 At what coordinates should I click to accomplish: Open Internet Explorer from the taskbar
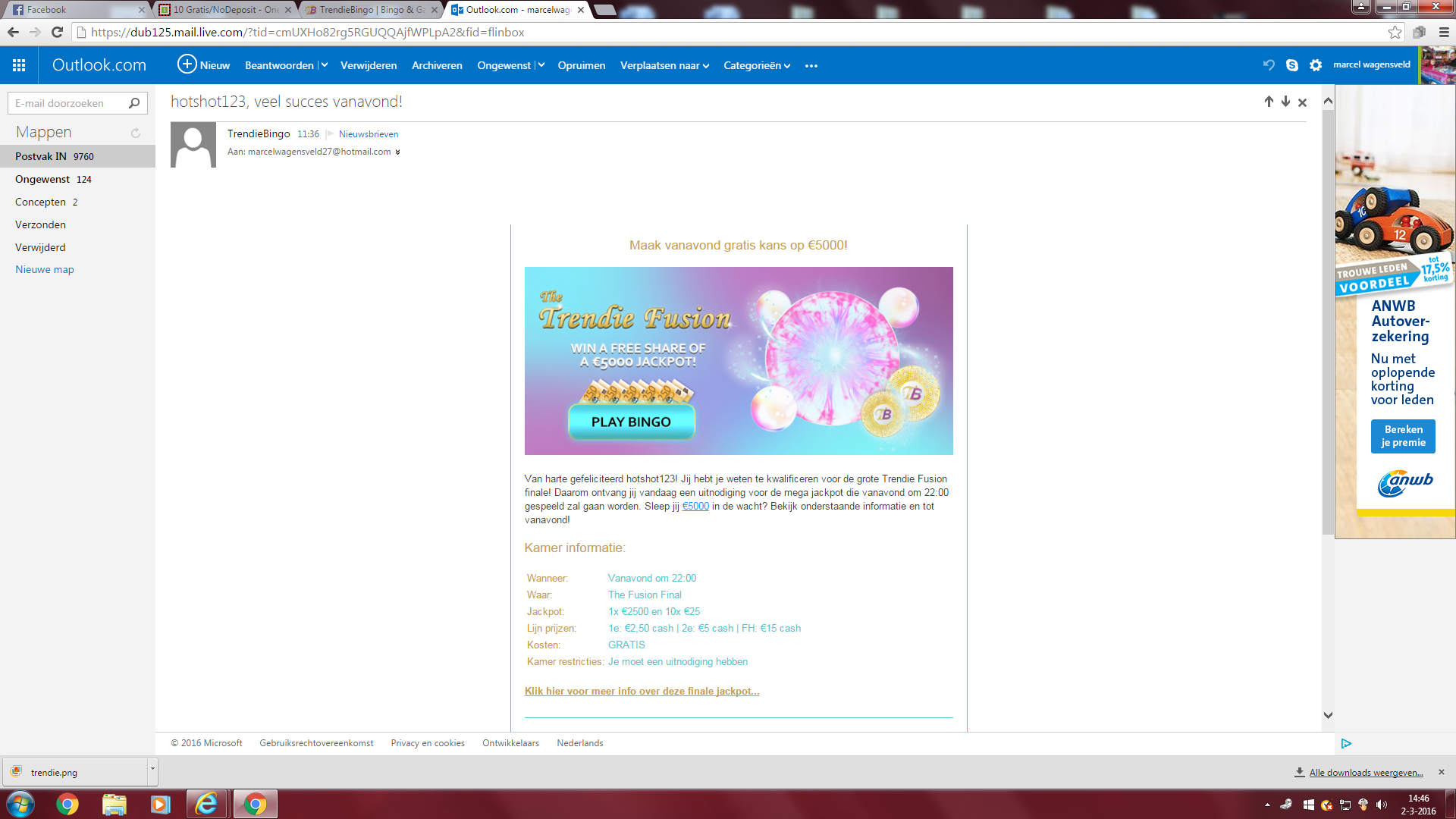point(208,804)
